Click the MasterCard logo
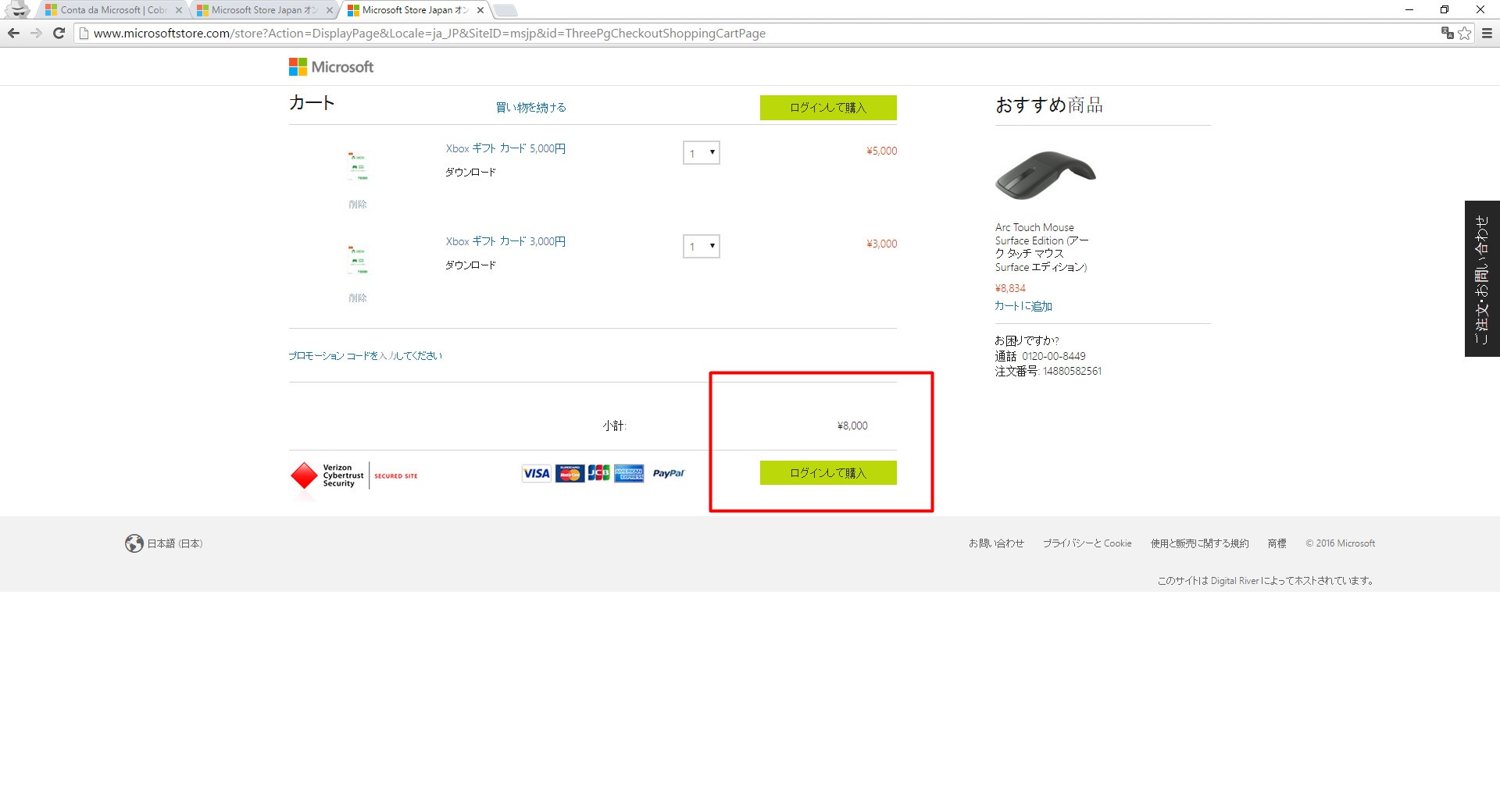 [x=570, y=473]
